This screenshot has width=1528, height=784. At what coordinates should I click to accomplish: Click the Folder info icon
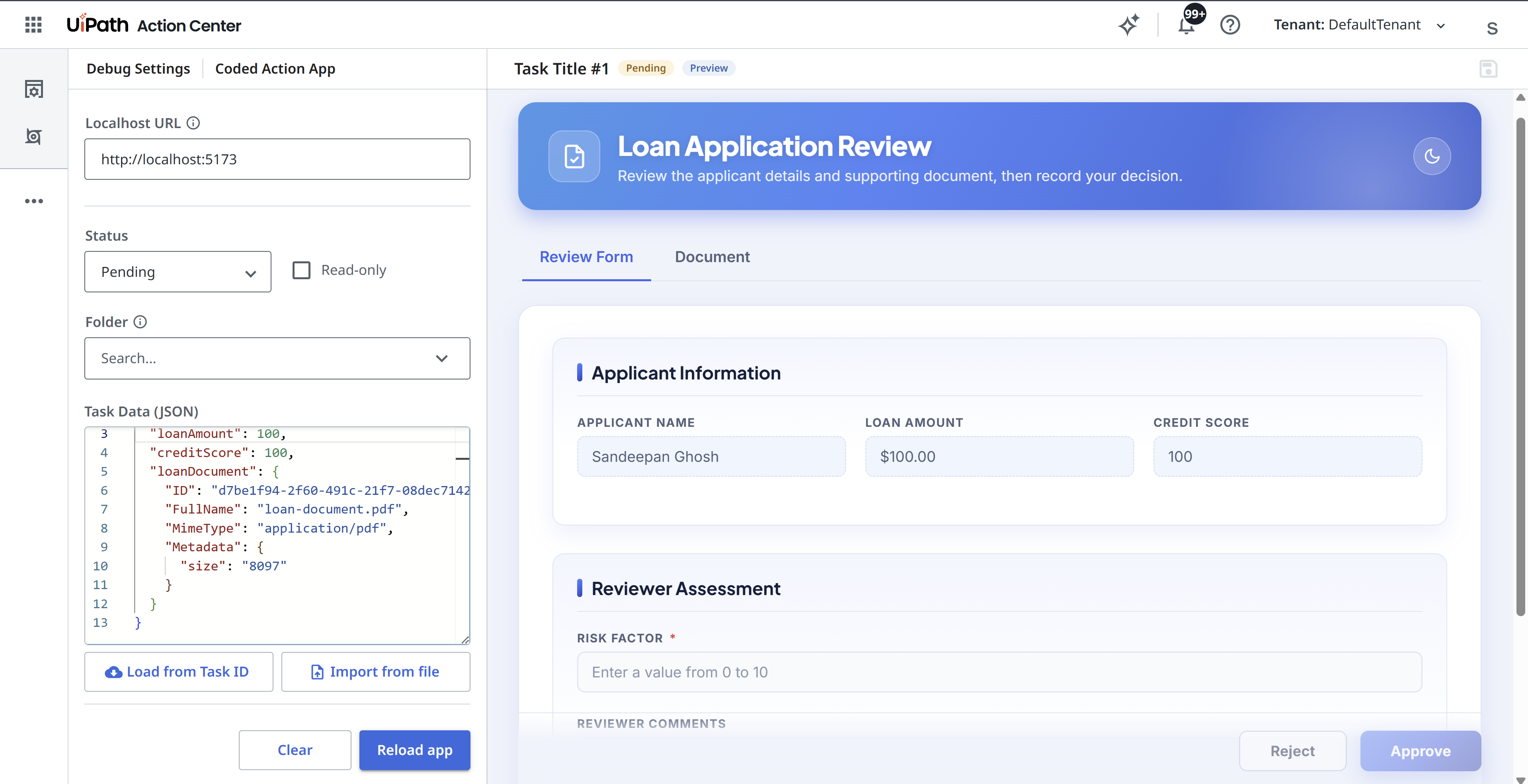point(140,322)
